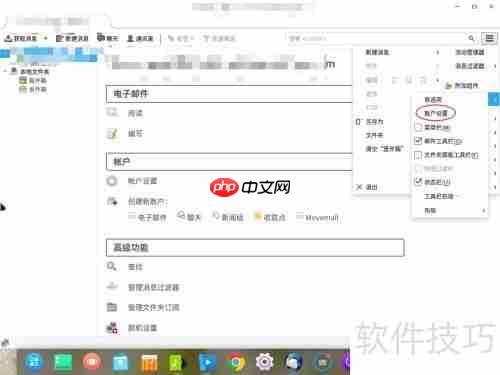This screenshot has width=500, height=375.
Task: Open the blue file manager dock icon
Action: click(x=120, y=362)
